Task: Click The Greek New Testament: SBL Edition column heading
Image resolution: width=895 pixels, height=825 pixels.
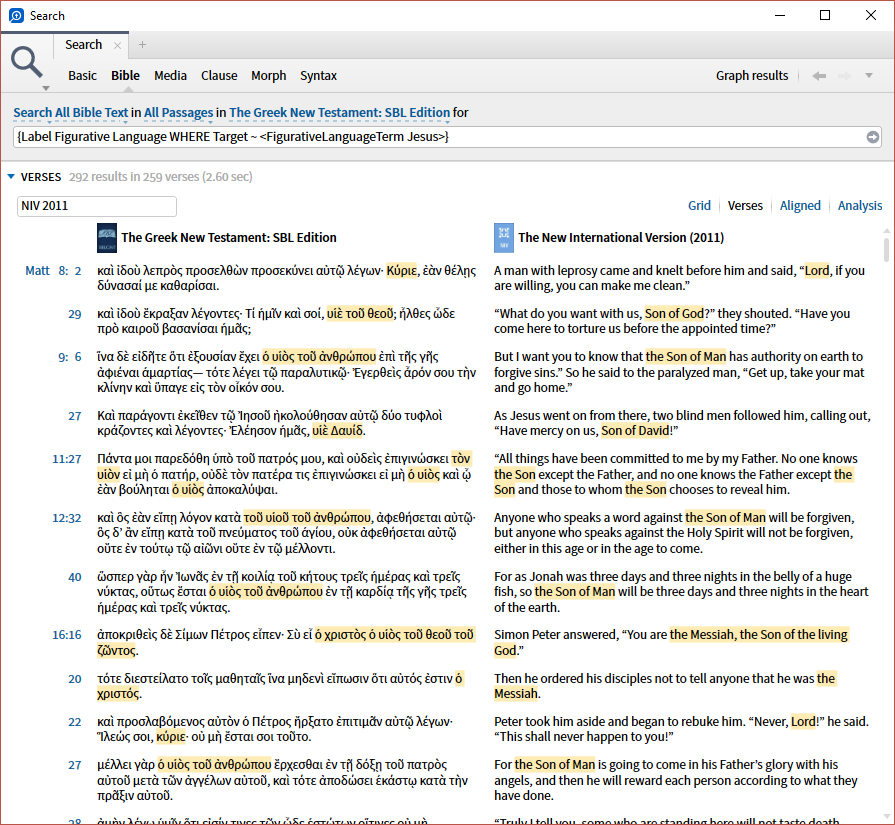Action: pos(229,238)
